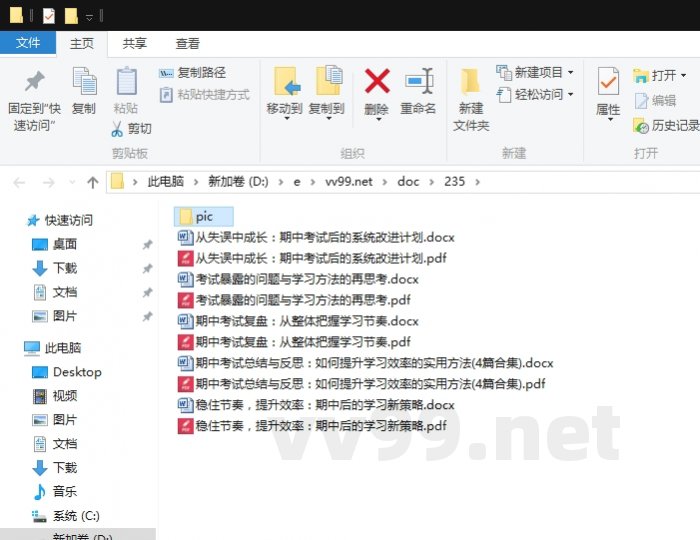Click the Rename (重命名) icon
This screenshot has height=540, width=700.
point(420,81)
